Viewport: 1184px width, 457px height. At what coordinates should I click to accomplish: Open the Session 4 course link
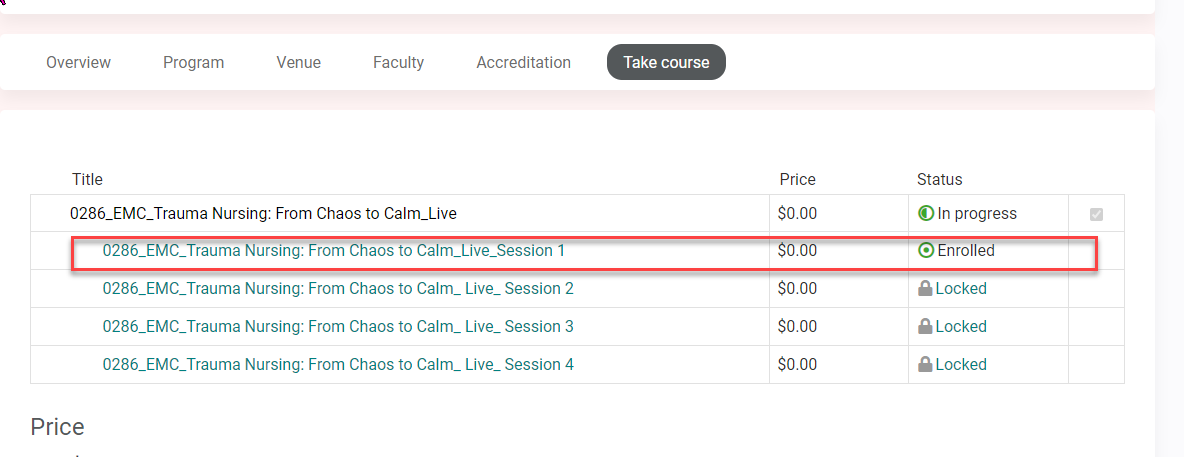click(338, 365)
